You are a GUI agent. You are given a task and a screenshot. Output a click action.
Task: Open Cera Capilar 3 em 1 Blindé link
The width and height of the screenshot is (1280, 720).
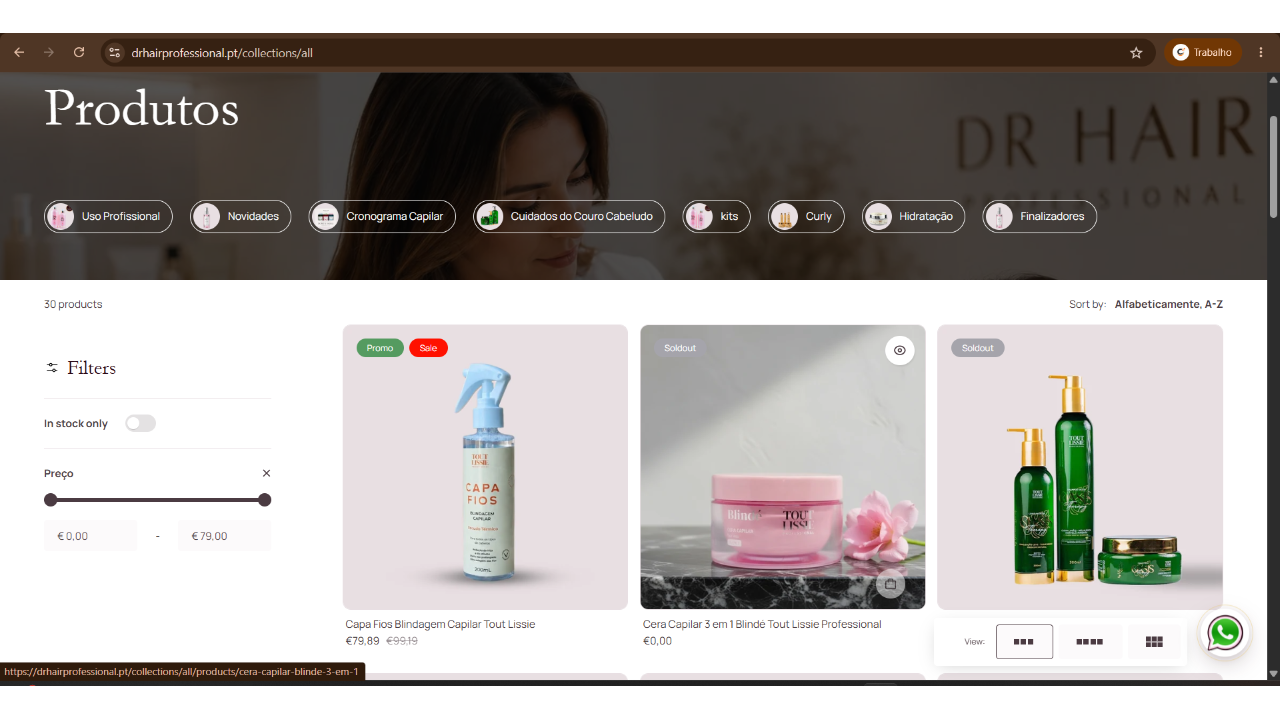pos(762,624)
